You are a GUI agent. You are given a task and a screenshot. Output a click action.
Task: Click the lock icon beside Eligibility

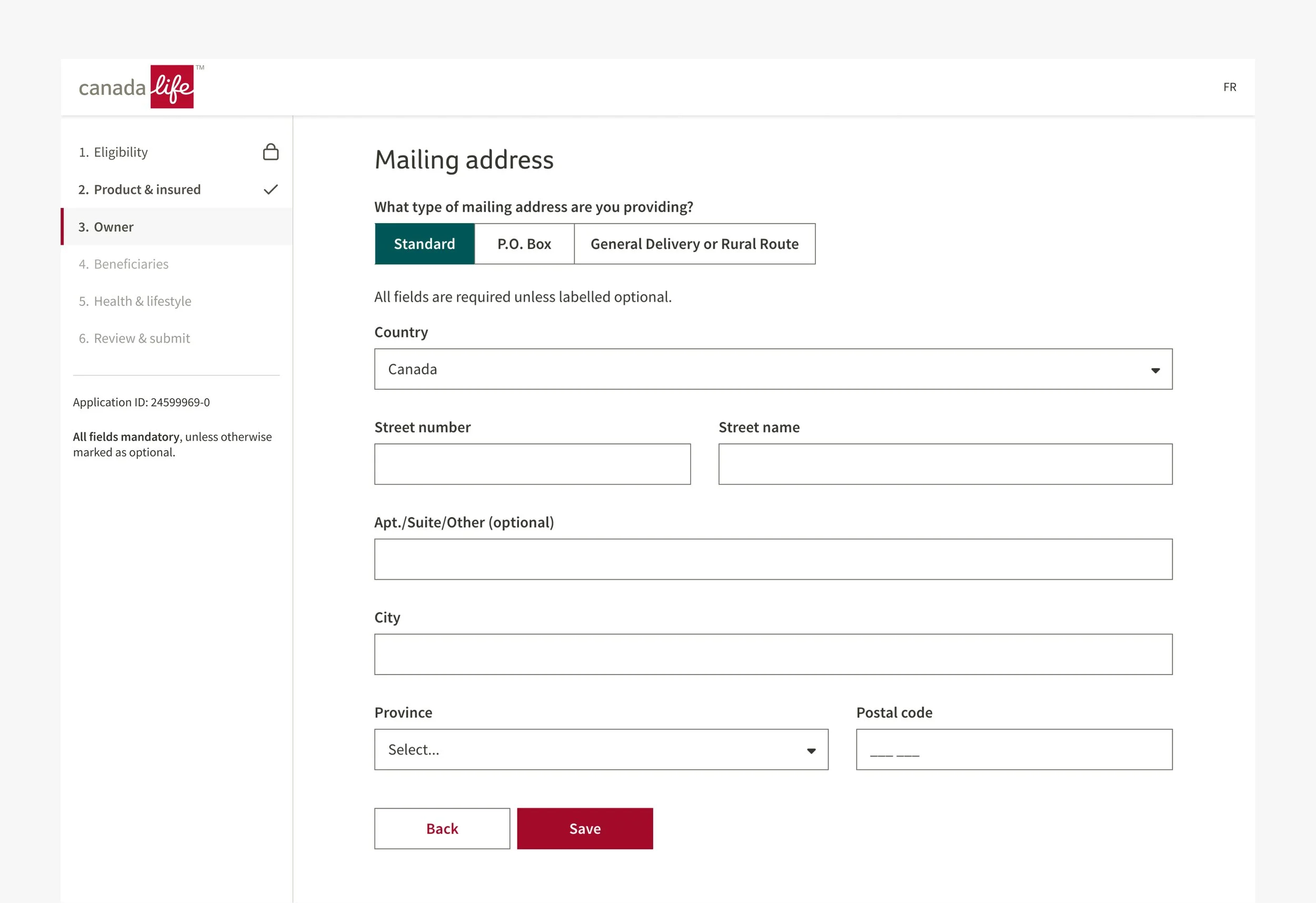coord(271,152)
